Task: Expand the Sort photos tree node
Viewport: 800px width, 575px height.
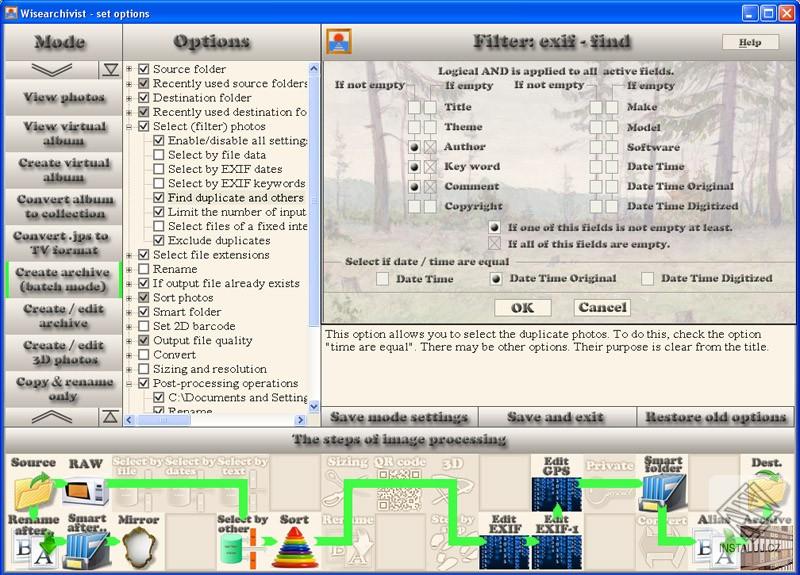Action: [x=129, y=297]
